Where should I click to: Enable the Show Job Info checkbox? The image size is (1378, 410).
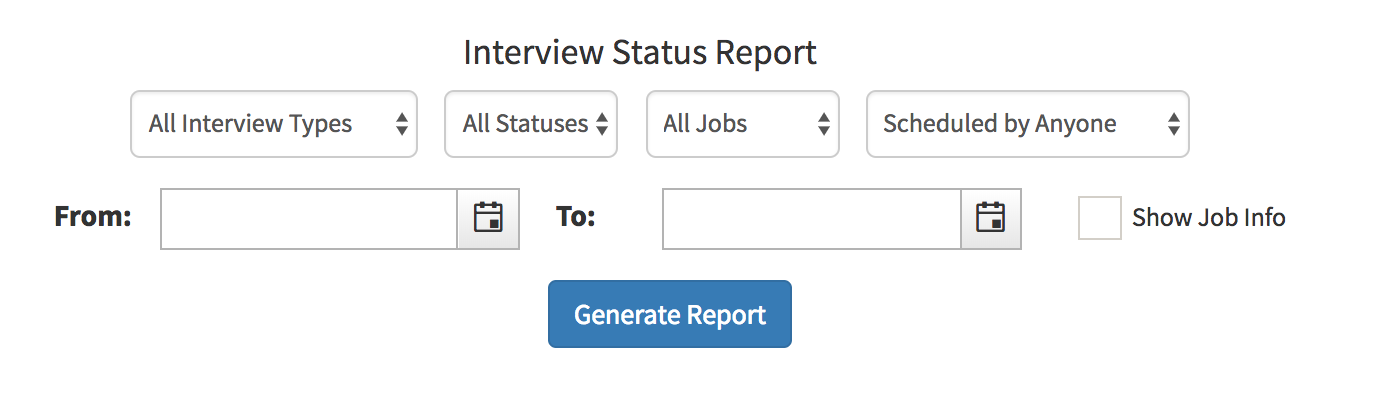[1099, 218]
